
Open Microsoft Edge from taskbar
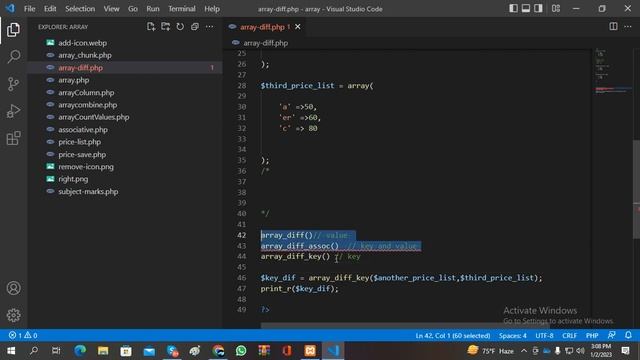point(80,351)
